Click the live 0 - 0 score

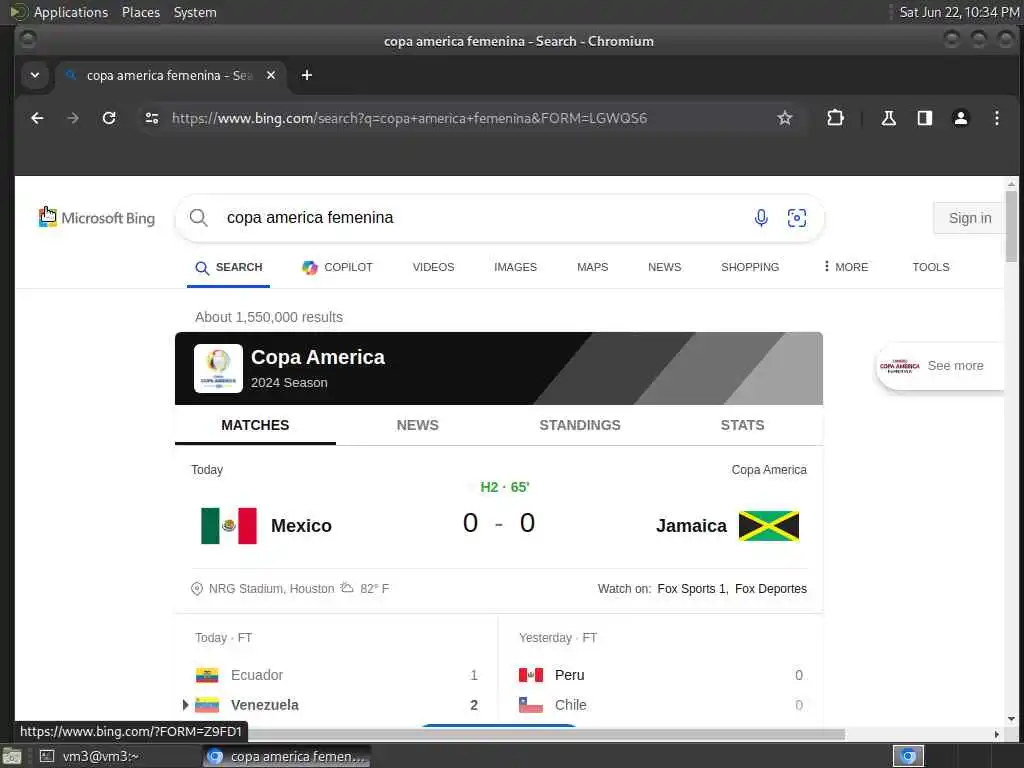(x=499, y=523)
